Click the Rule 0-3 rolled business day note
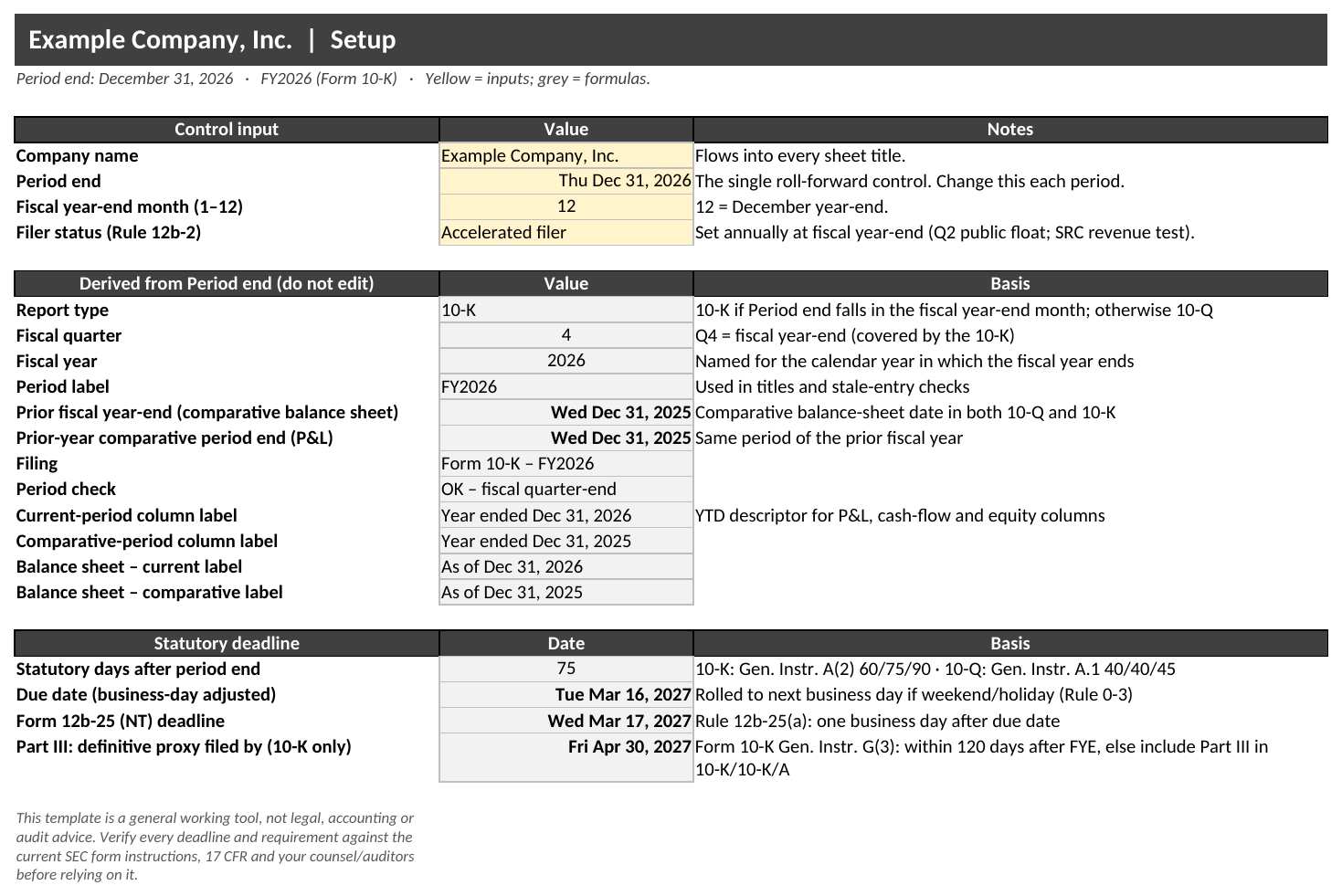The image size is (1342, 896). tap(914, 694)
